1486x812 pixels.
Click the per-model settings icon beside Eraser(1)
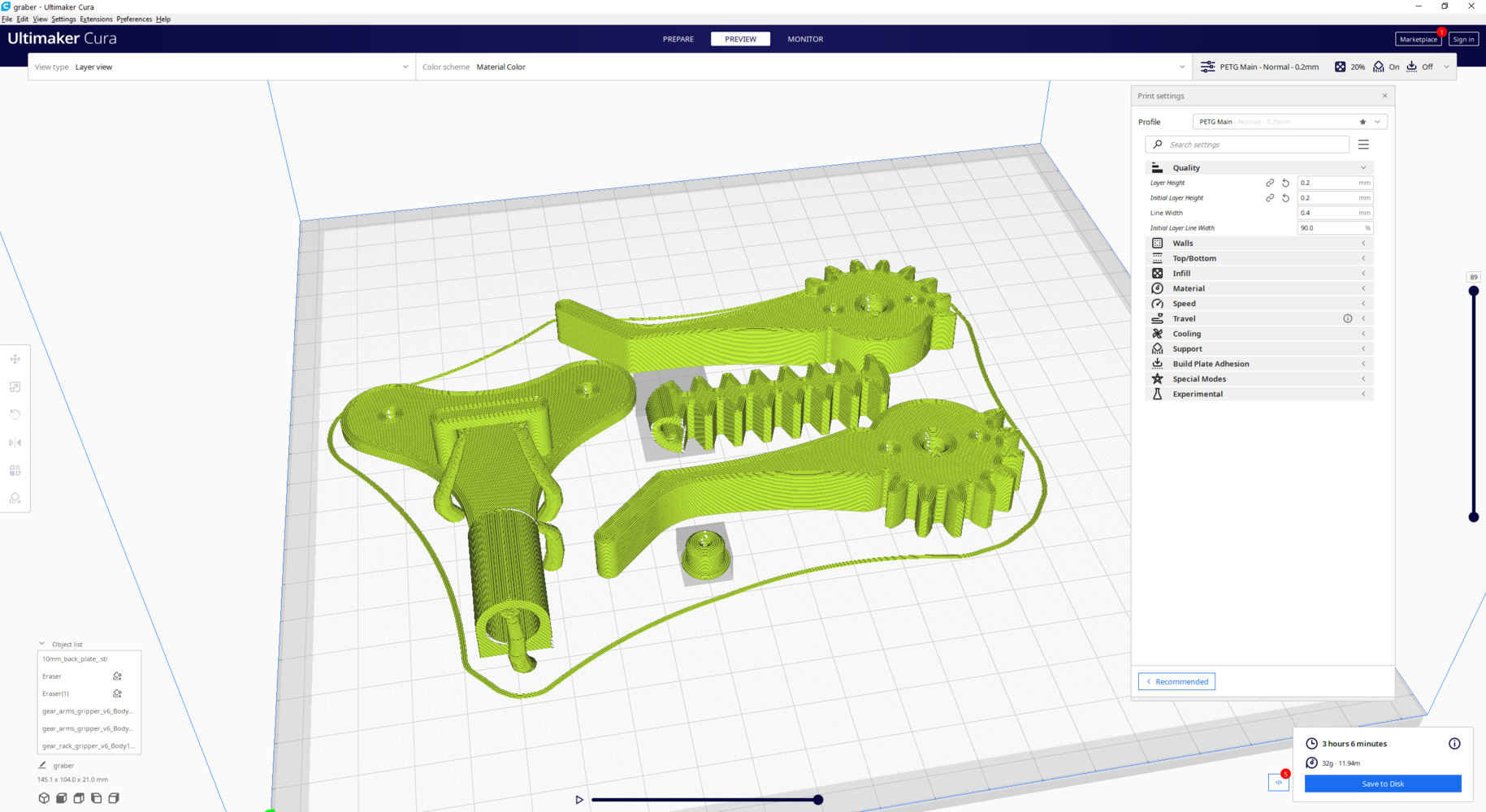click(x=117, y=693)
